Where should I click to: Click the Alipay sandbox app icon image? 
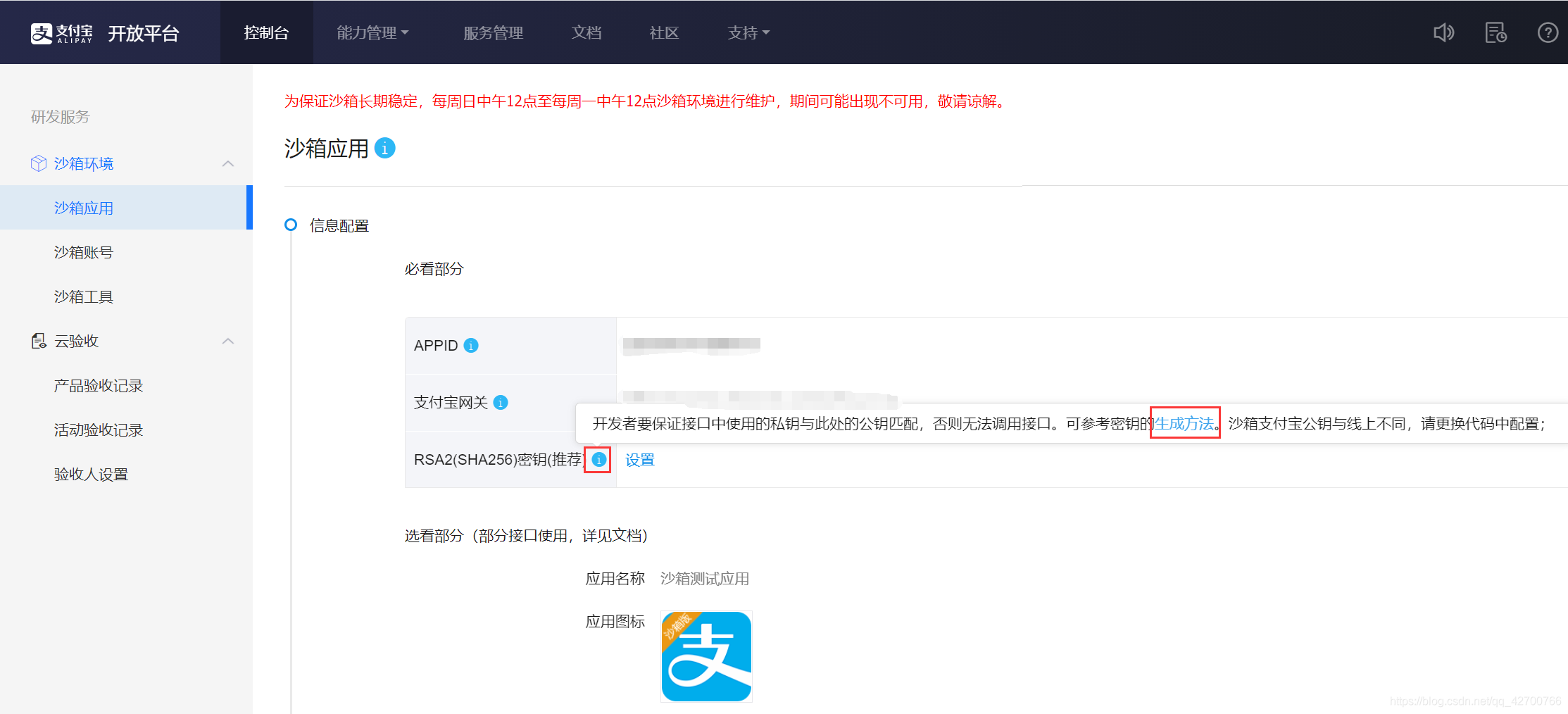click(x=706, y=656)
